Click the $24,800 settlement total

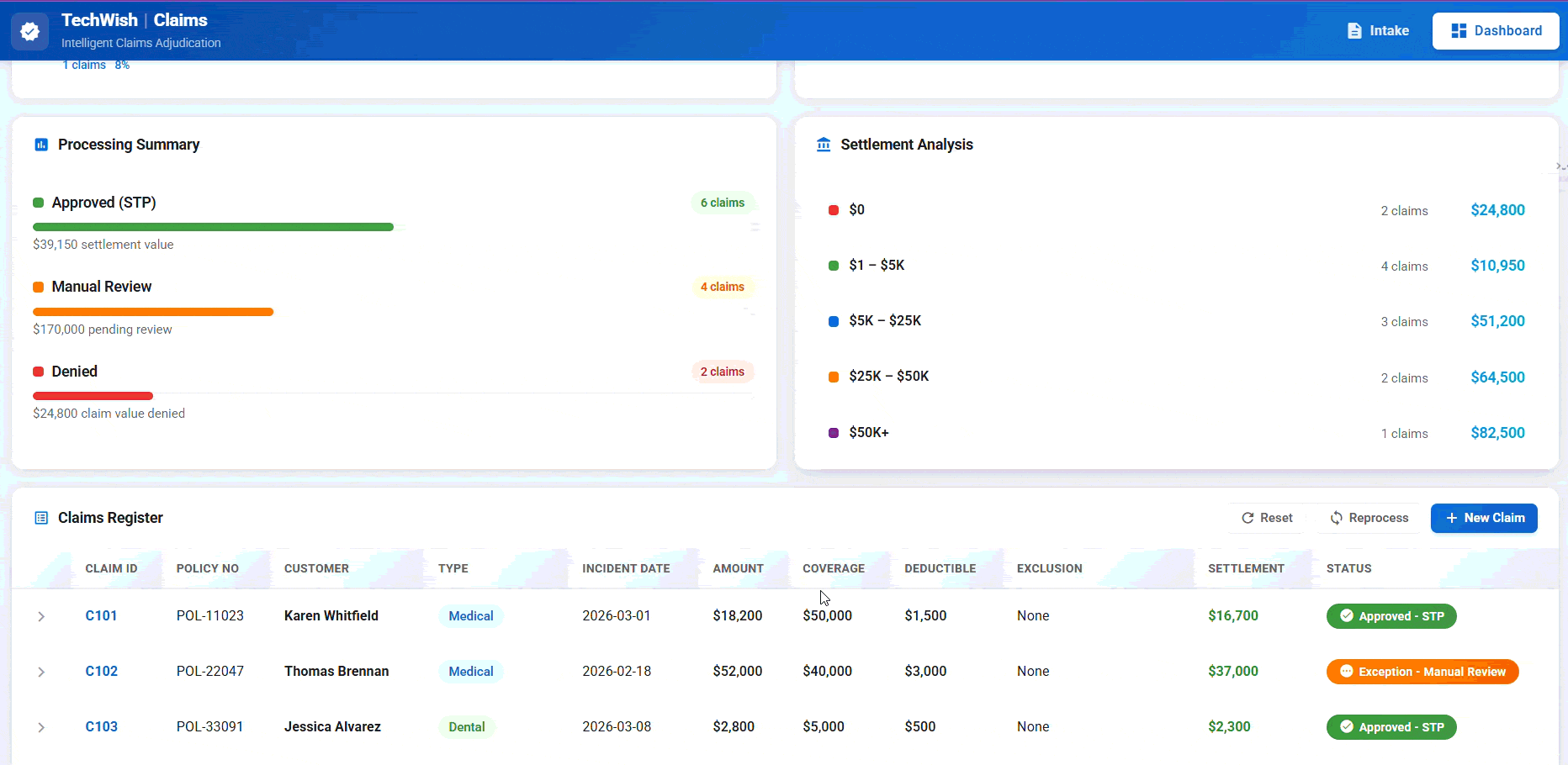1497,210
